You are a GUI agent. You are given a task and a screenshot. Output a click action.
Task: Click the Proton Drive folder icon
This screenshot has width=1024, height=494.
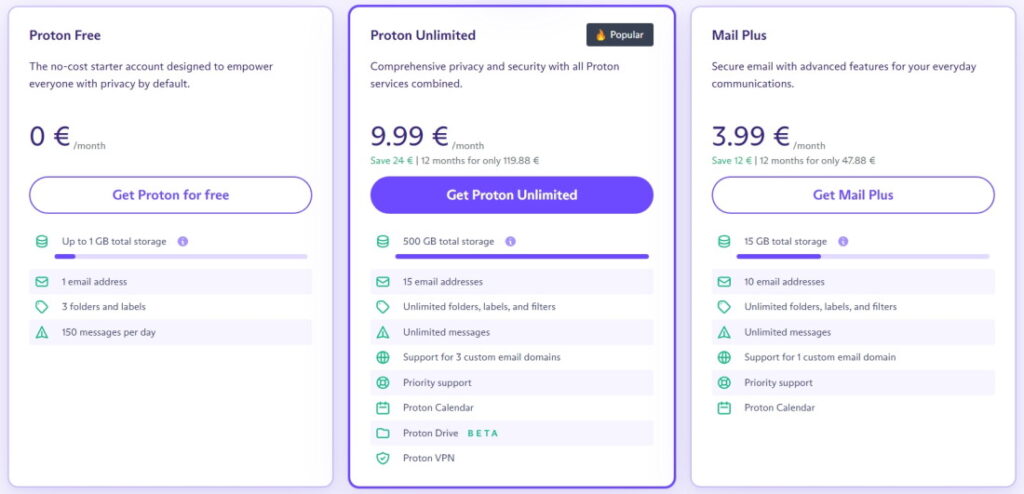point(382,433)
